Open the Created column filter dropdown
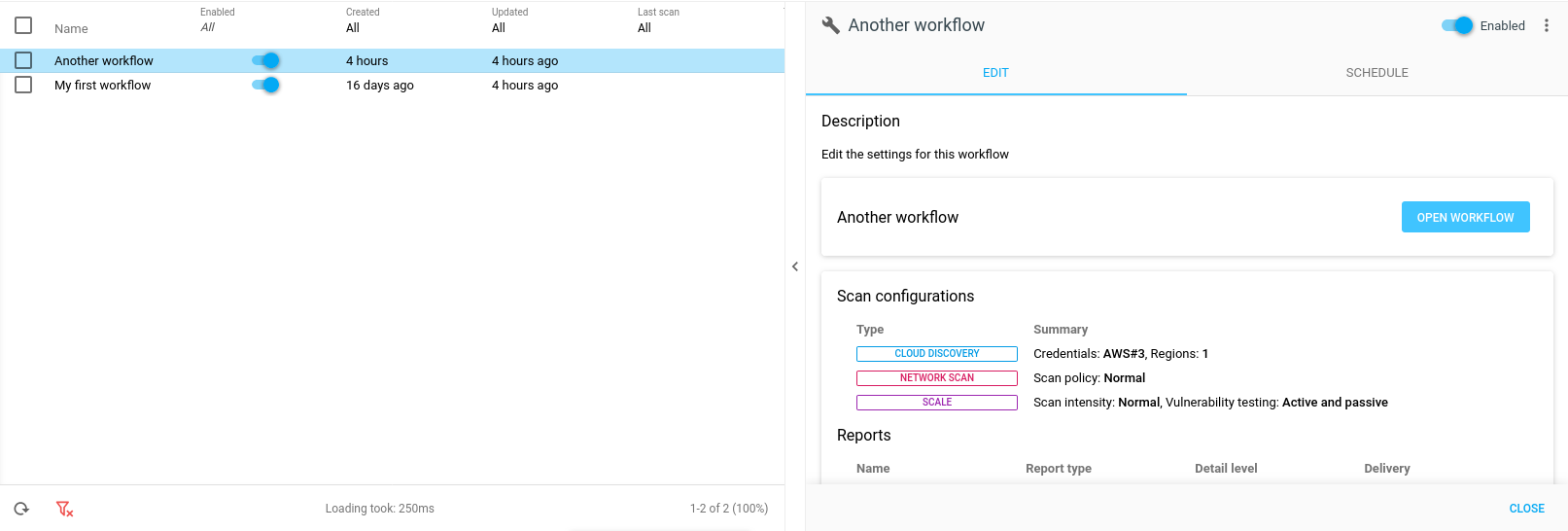The width and height of the screenshot is (1568, 531). pos(353,28)
